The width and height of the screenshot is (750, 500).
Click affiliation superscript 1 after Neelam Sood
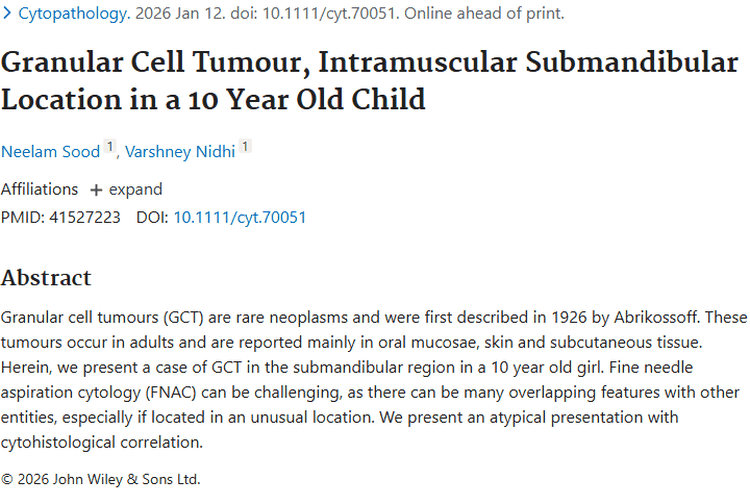(110, 148)
